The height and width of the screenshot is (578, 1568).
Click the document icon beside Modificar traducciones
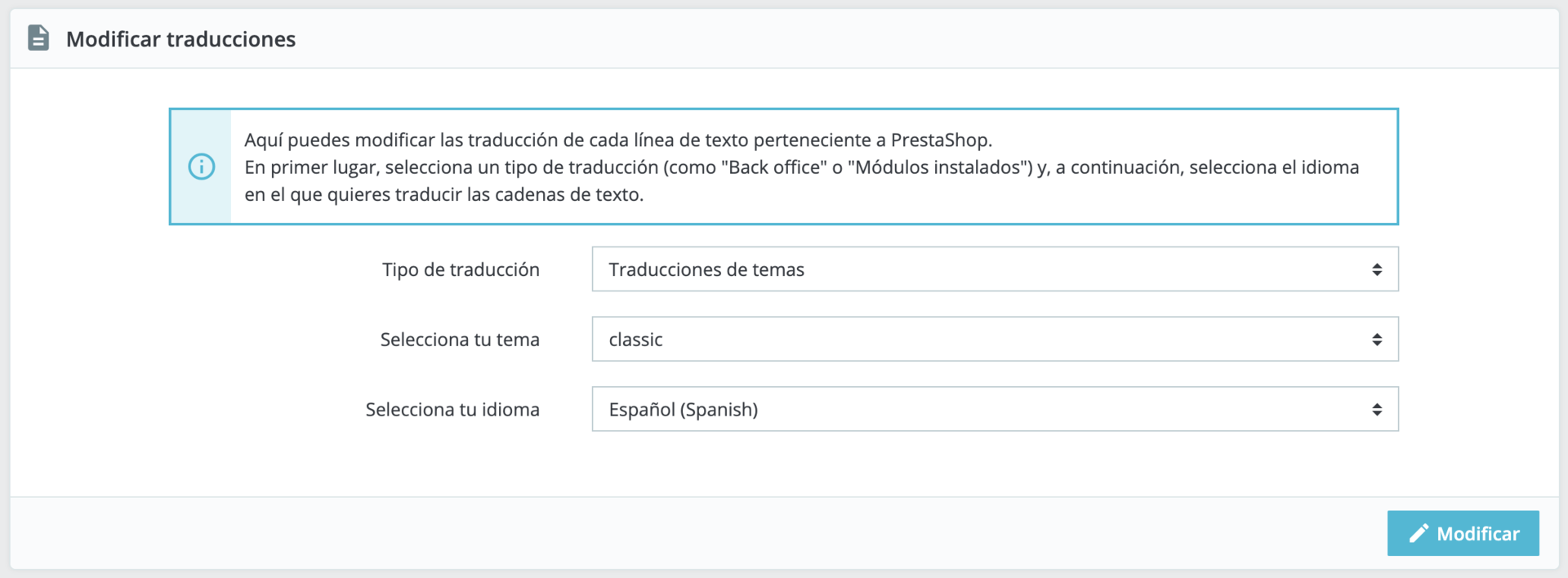point(38,38)
